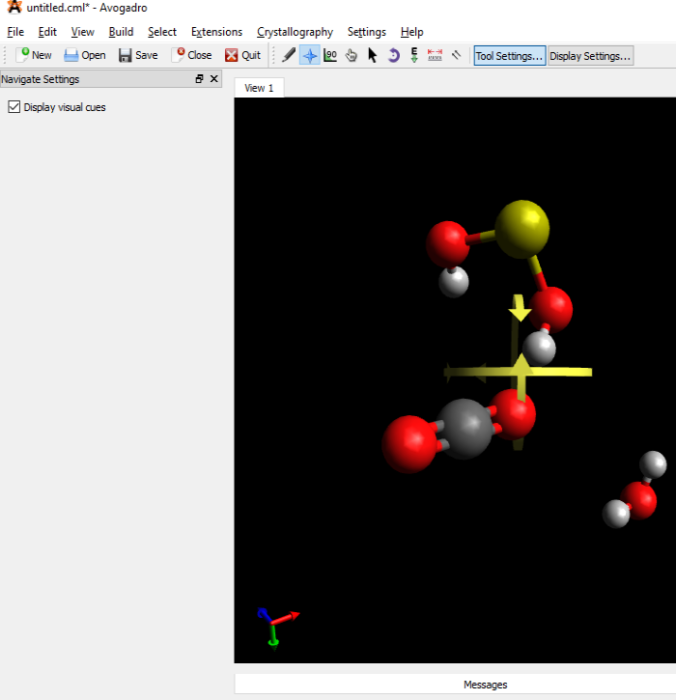Select the Measure tool
Viewport: 676px width, 700px height.
(x=435, y=56)
